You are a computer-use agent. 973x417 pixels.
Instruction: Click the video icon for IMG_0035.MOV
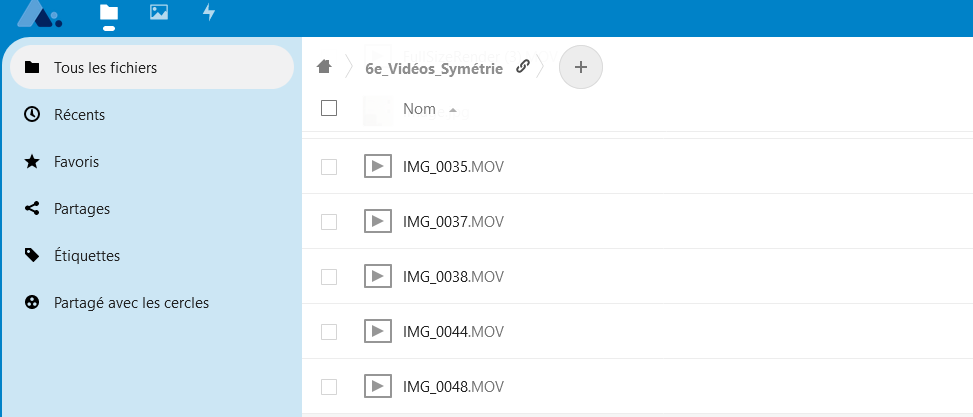pos(377,166)
